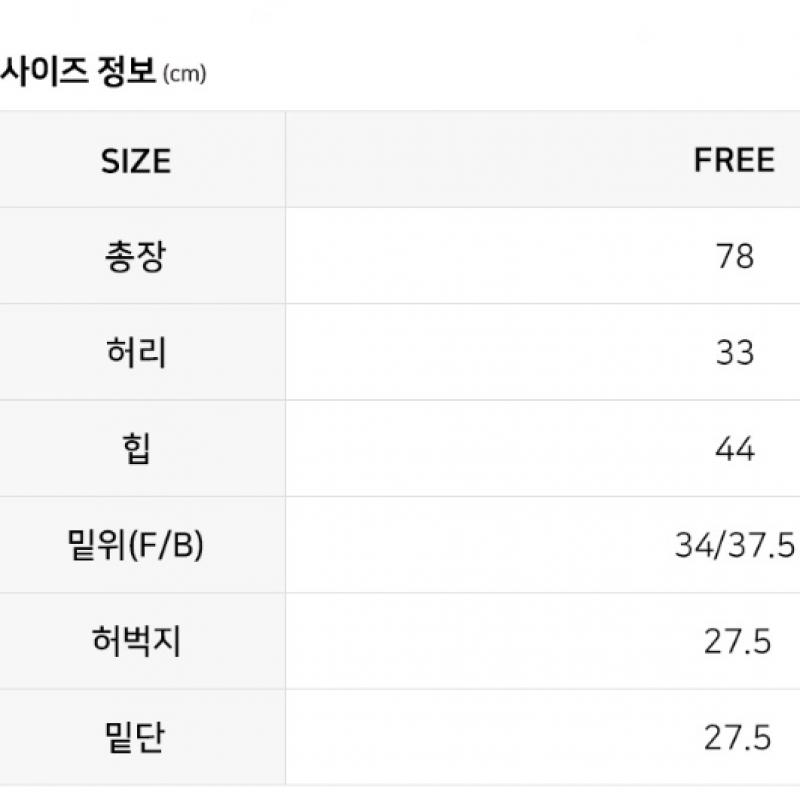This screenshot has width=800, height=800.
Task: Click the 사이즈 정보 heading
Action: pos(78,71)
